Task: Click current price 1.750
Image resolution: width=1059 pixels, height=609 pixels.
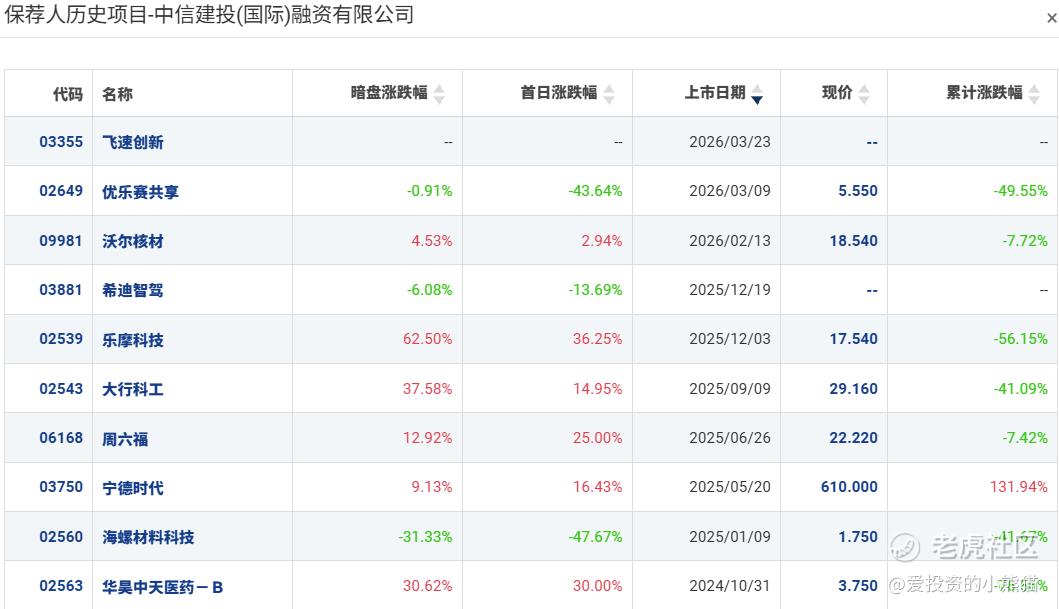Action: pyautogui.click(x=858, y=537)
